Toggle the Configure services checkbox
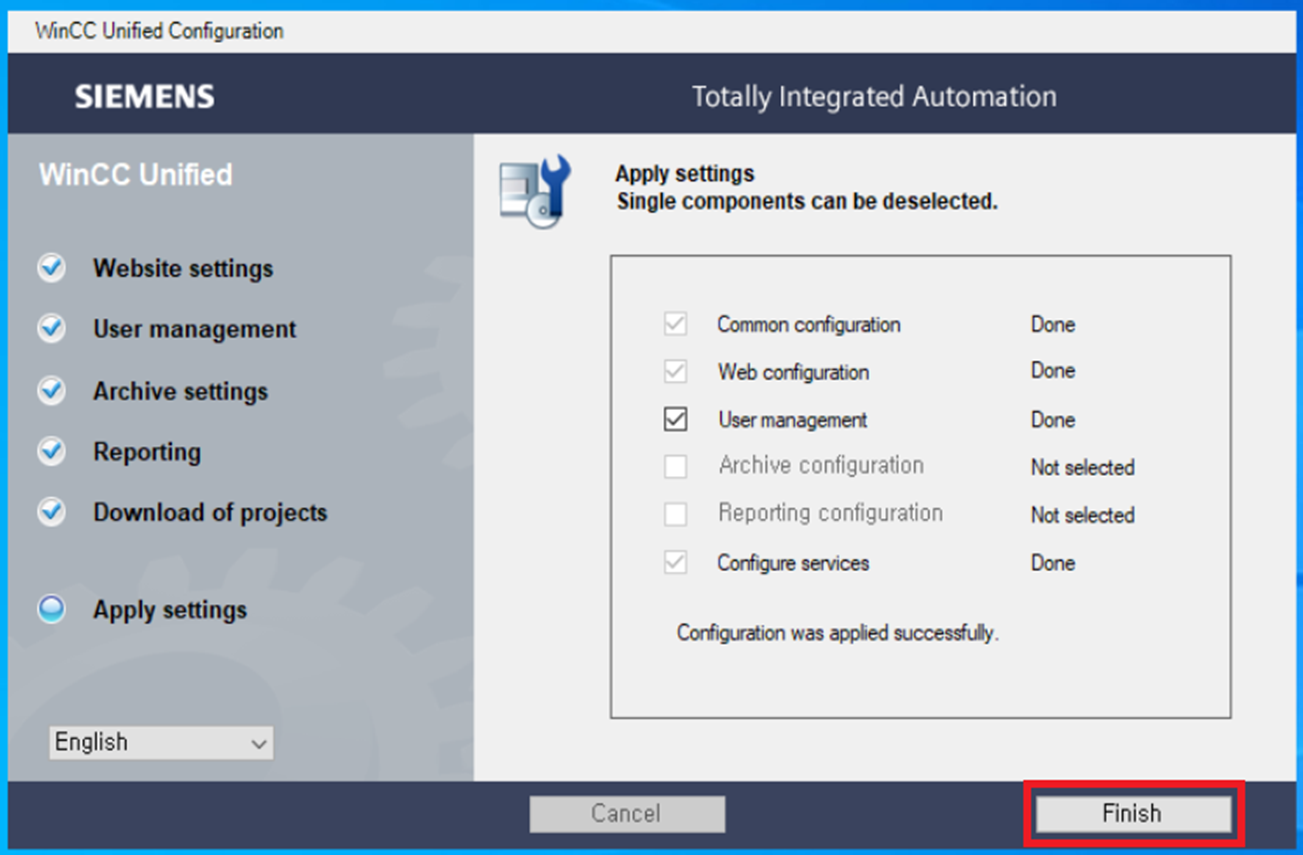Screen dimensions: 1303x855 pyautogui.click(x=676, y=562)
